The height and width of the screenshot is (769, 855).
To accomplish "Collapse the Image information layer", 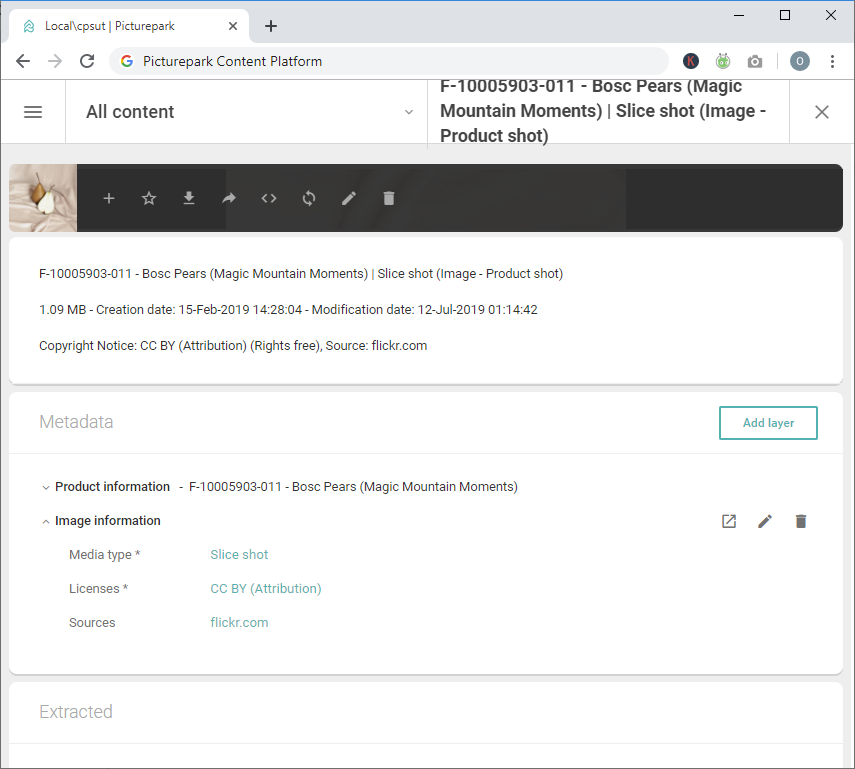I will tap(46, 521).
